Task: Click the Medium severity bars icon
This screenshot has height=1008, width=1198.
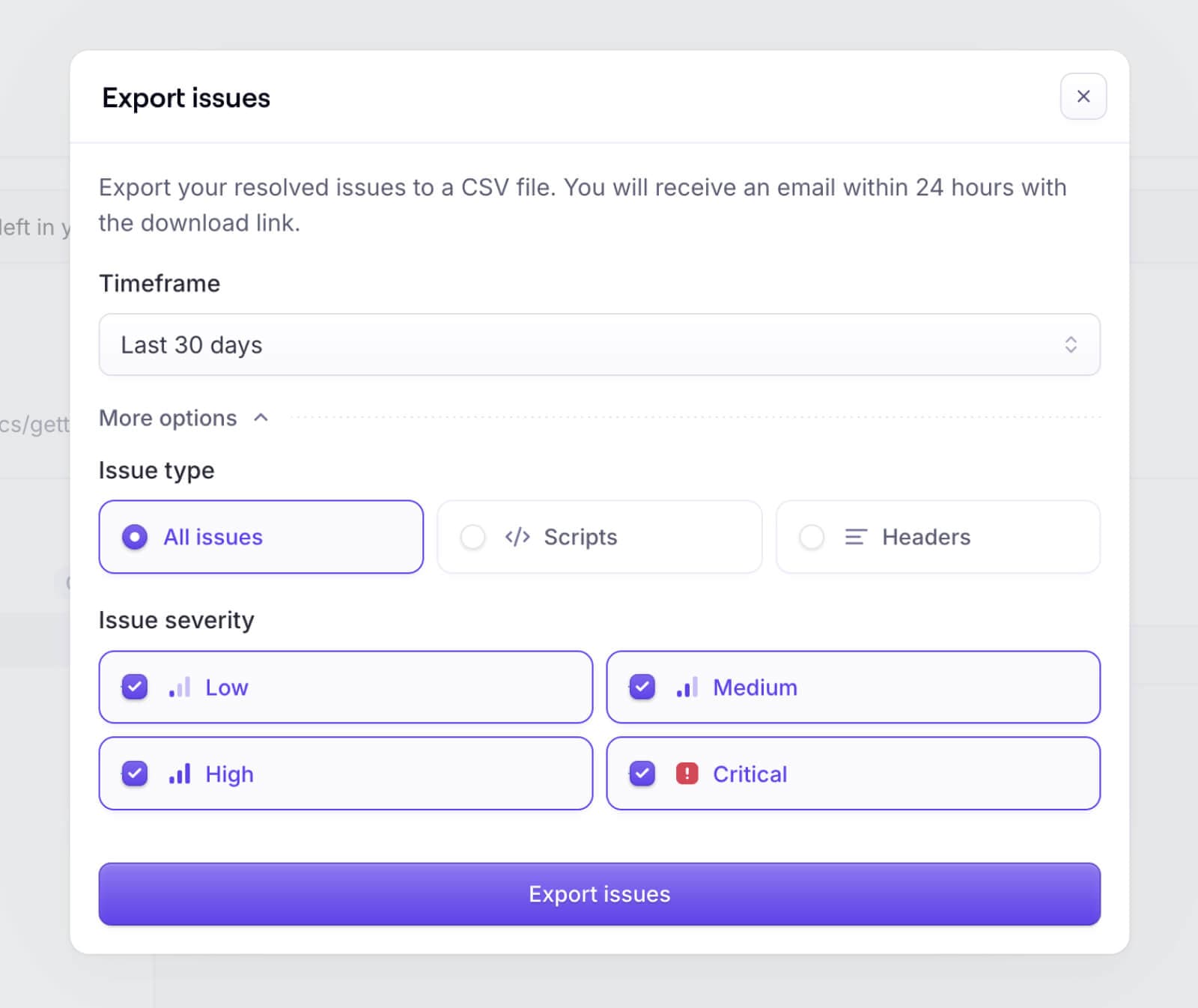Action: click(687, 687)
